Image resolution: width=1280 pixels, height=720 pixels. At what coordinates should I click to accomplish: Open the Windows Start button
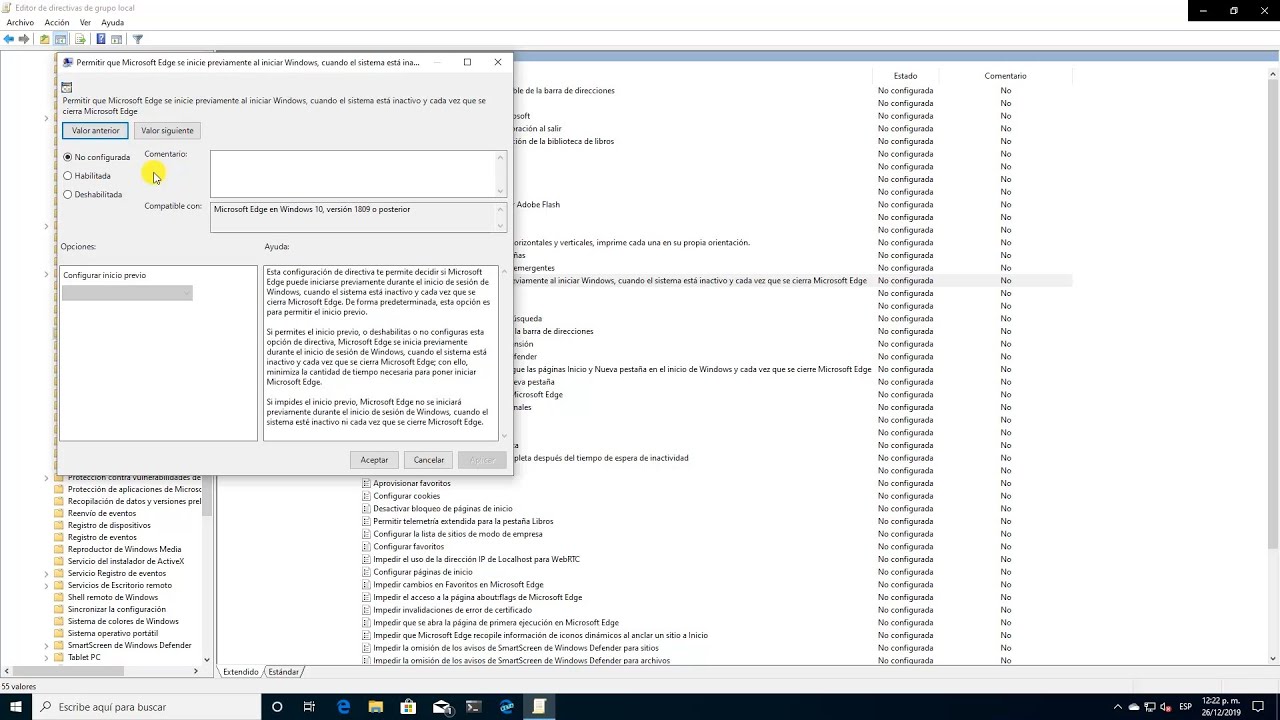(16, 707)
